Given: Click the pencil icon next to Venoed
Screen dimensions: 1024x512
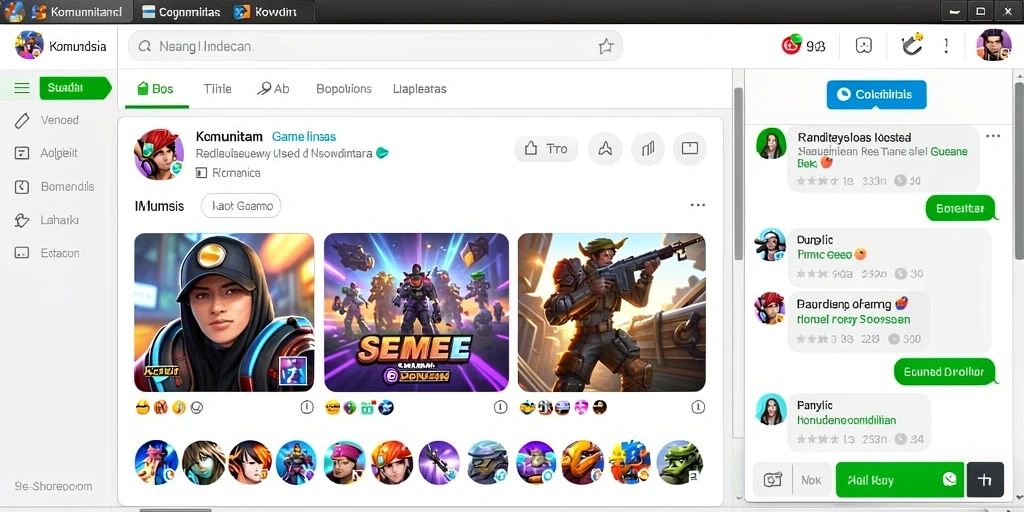Looking at the screenshot, I should click(x=22, y=120).
